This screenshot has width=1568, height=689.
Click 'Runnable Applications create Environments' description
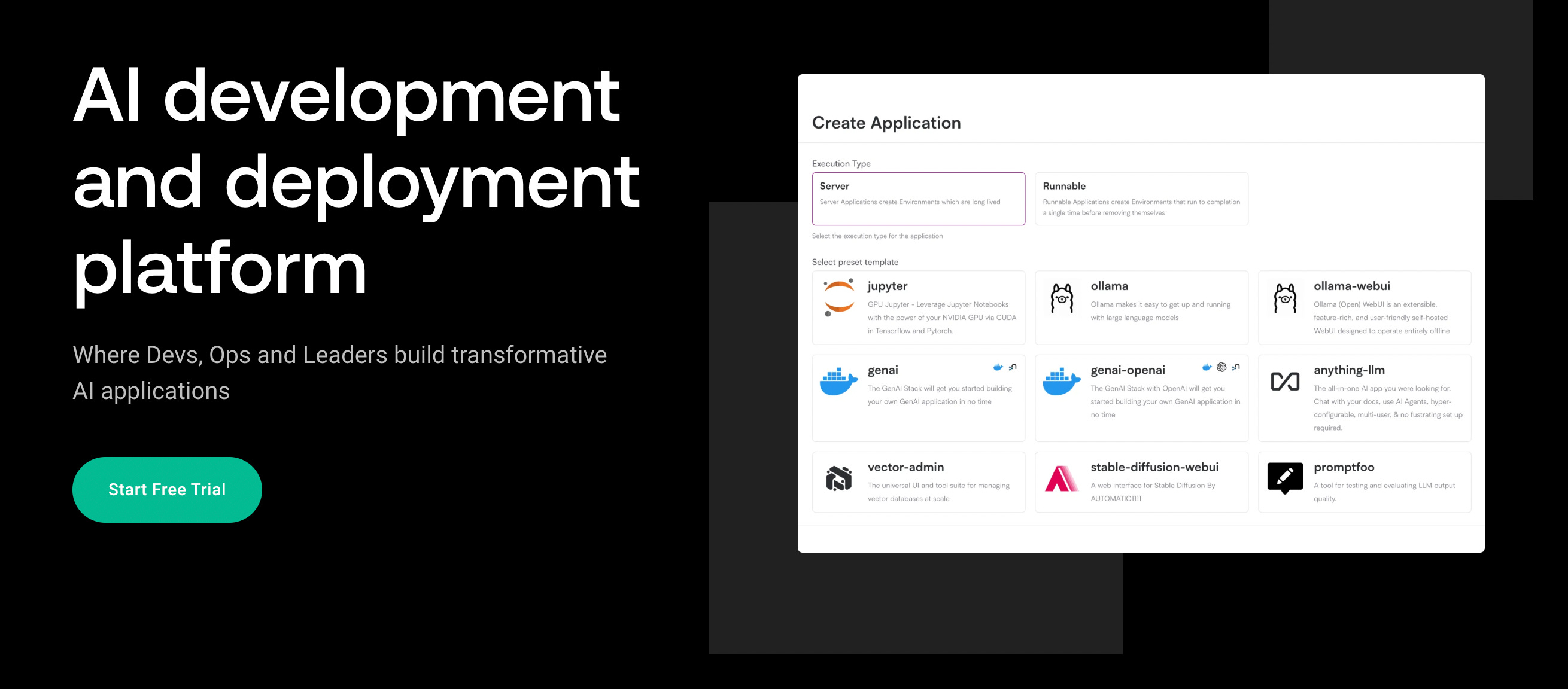coord(1141,208)
